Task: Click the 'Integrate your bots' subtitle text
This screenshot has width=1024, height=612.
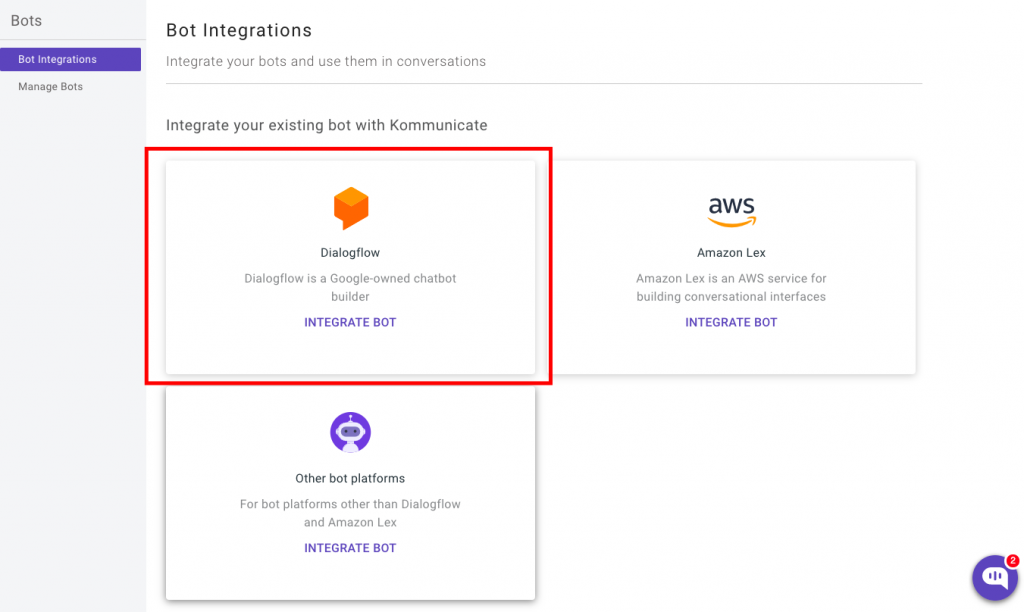Action: point(326,61)
